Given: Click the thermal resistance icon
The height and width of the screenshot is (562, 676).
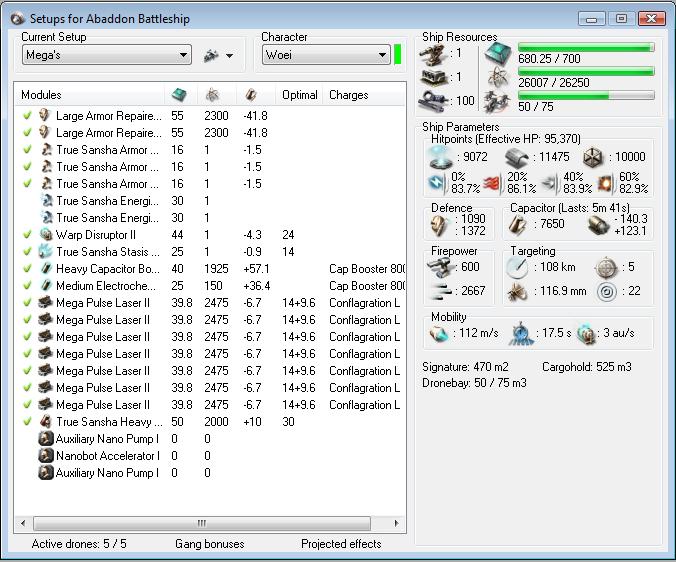Looking at the screenshot, I should (x=493, y=183).
